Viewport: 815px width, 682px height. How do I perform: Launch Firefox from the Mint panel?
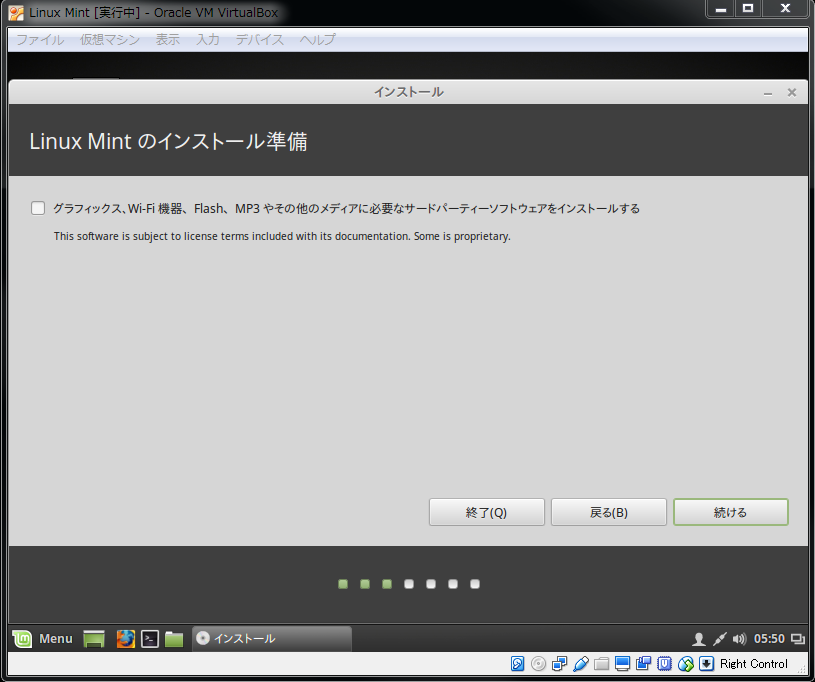tap(125, 639)
